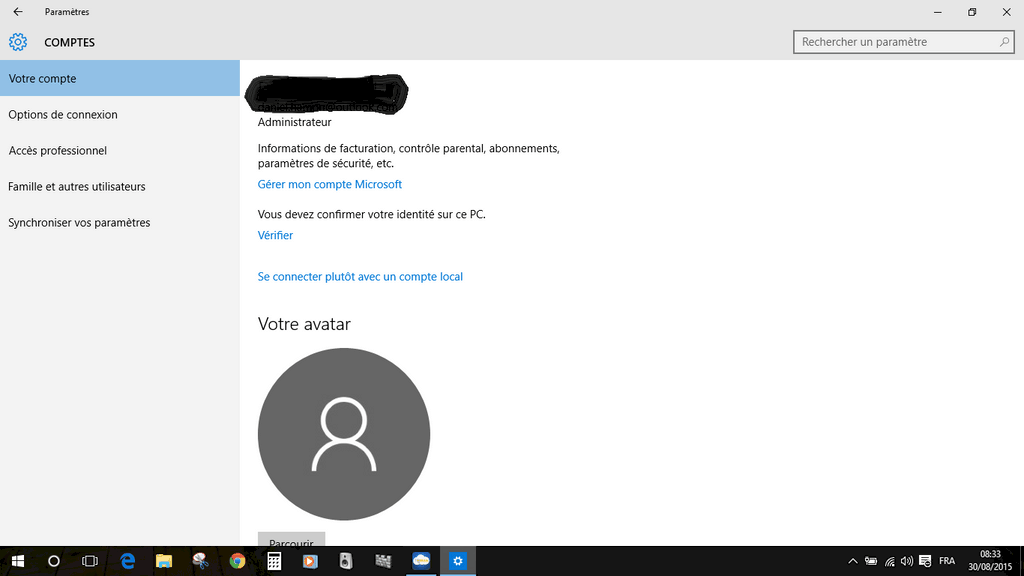Click the Task View icon
This screenshot has width=1024, height=576.
tap(90, 561)
